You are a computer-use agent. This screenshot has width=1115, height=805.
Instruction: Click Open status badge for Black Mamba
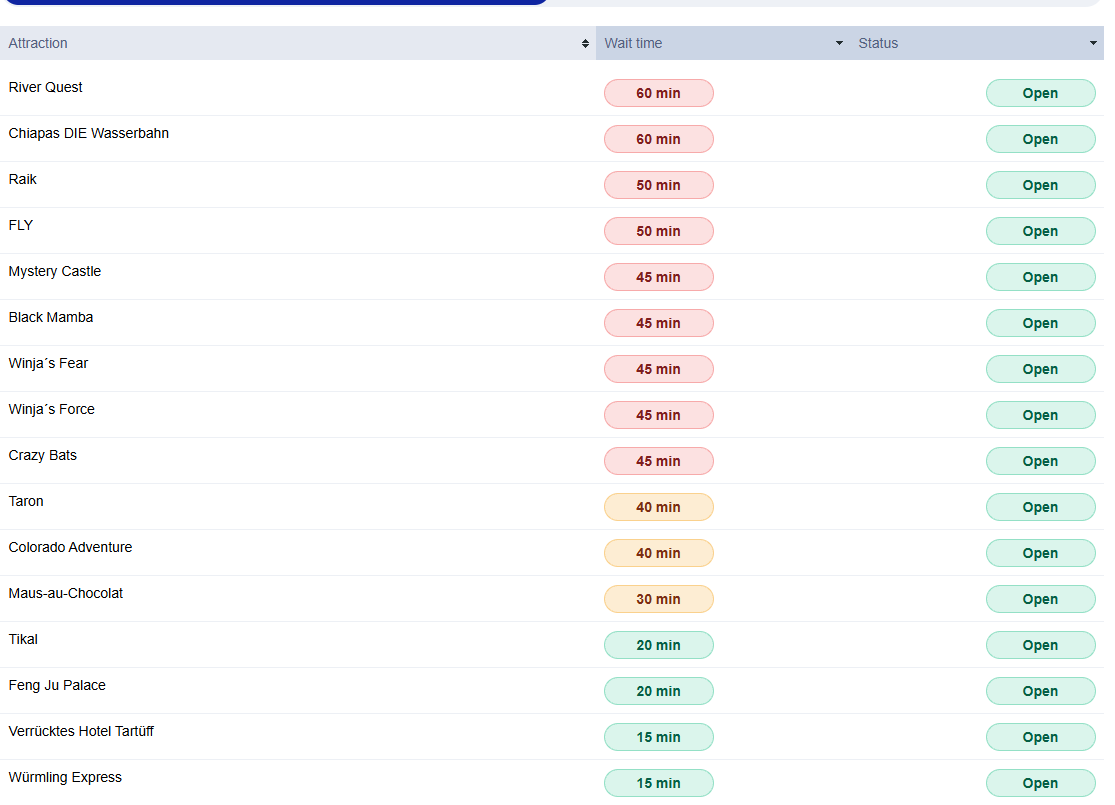coord(1040,323)
